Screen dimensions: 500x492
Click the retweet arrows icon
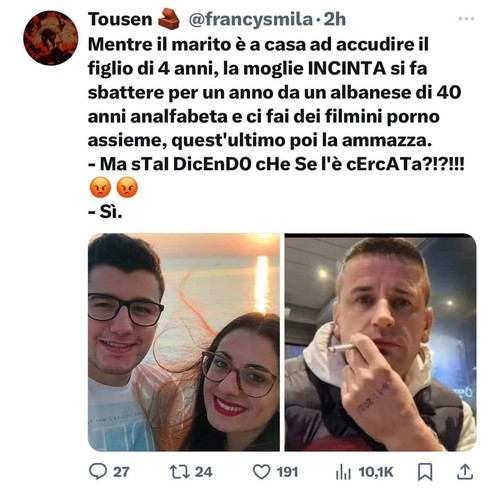[180, 472]
